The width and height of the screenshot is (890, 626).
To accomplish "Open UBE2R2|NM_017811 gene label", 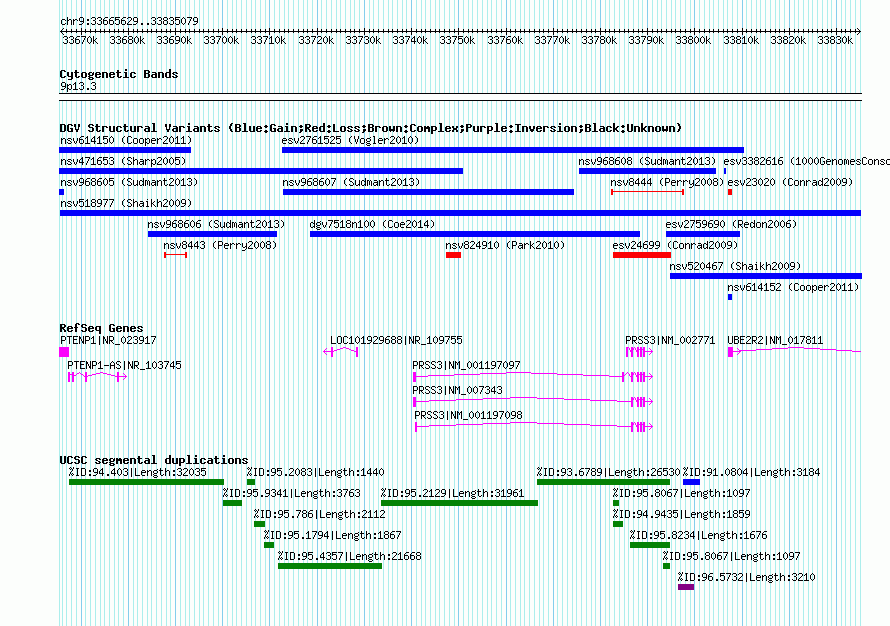I will pos(775,340).
